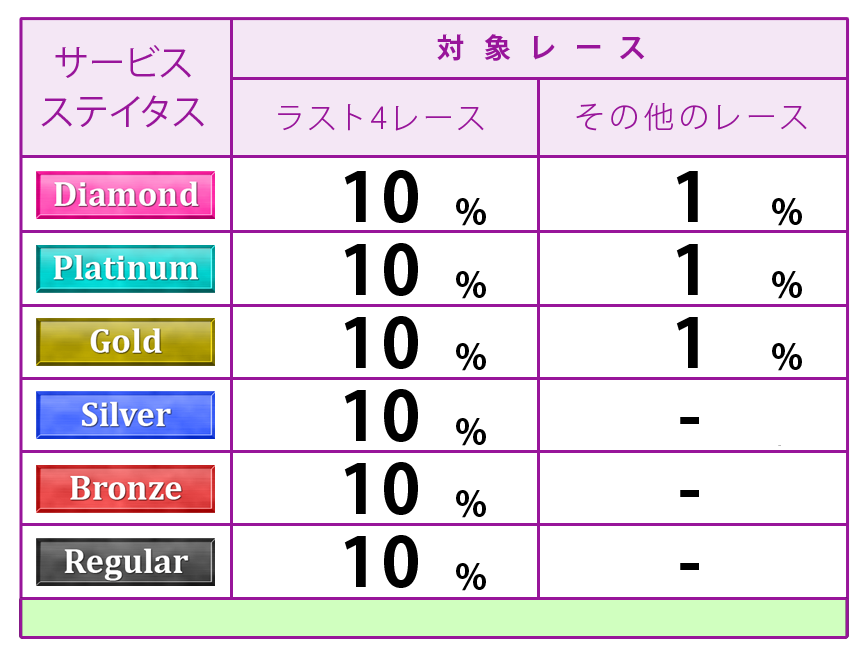Click the red Bronze status badge
Image resolution: width=866 pixels, height=660 pixels.
coord(125,488)
